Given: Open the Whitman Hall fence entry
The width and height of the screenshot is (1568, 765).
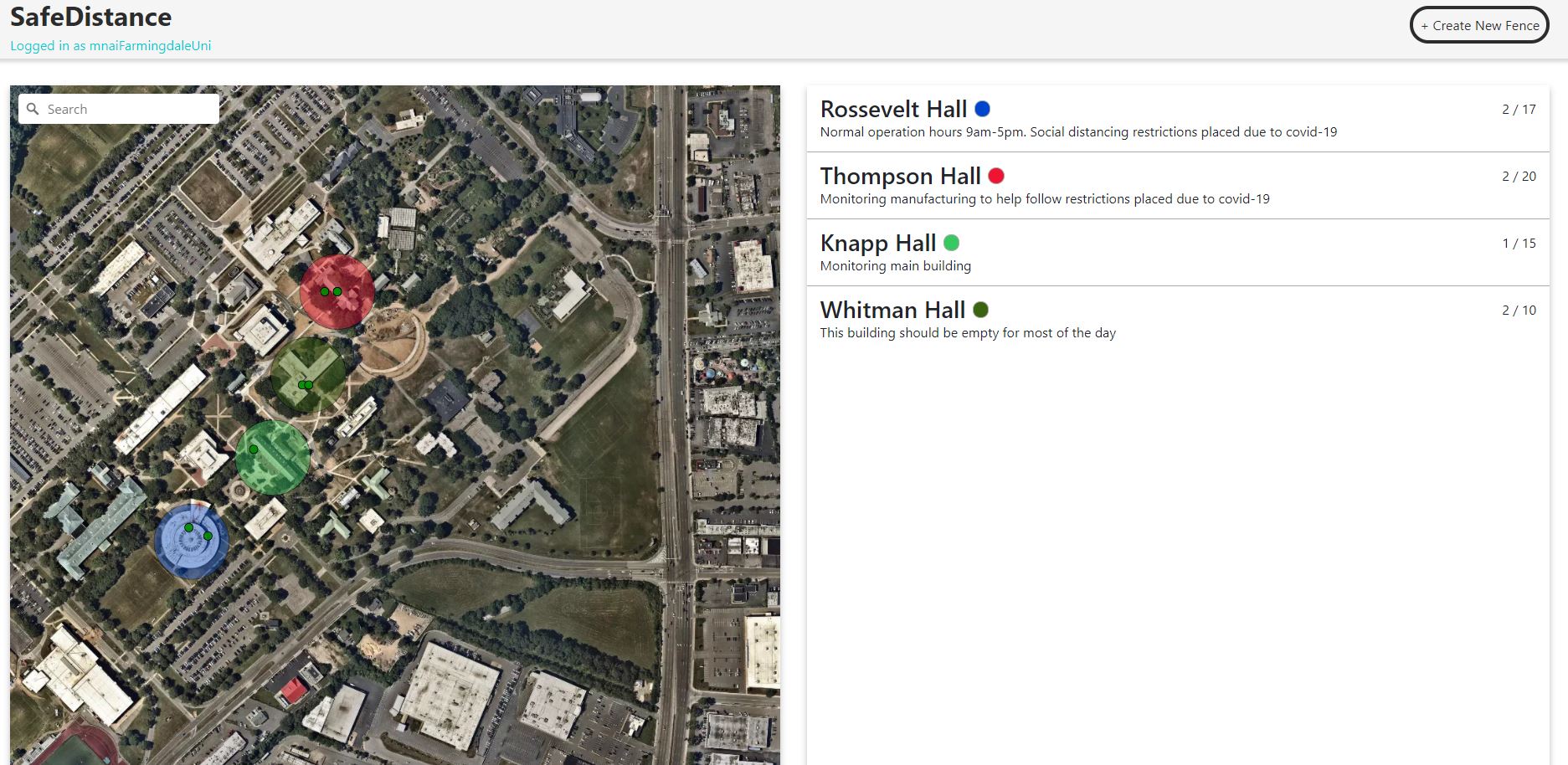Looking at the screenshot, I should pos(1178,320).
